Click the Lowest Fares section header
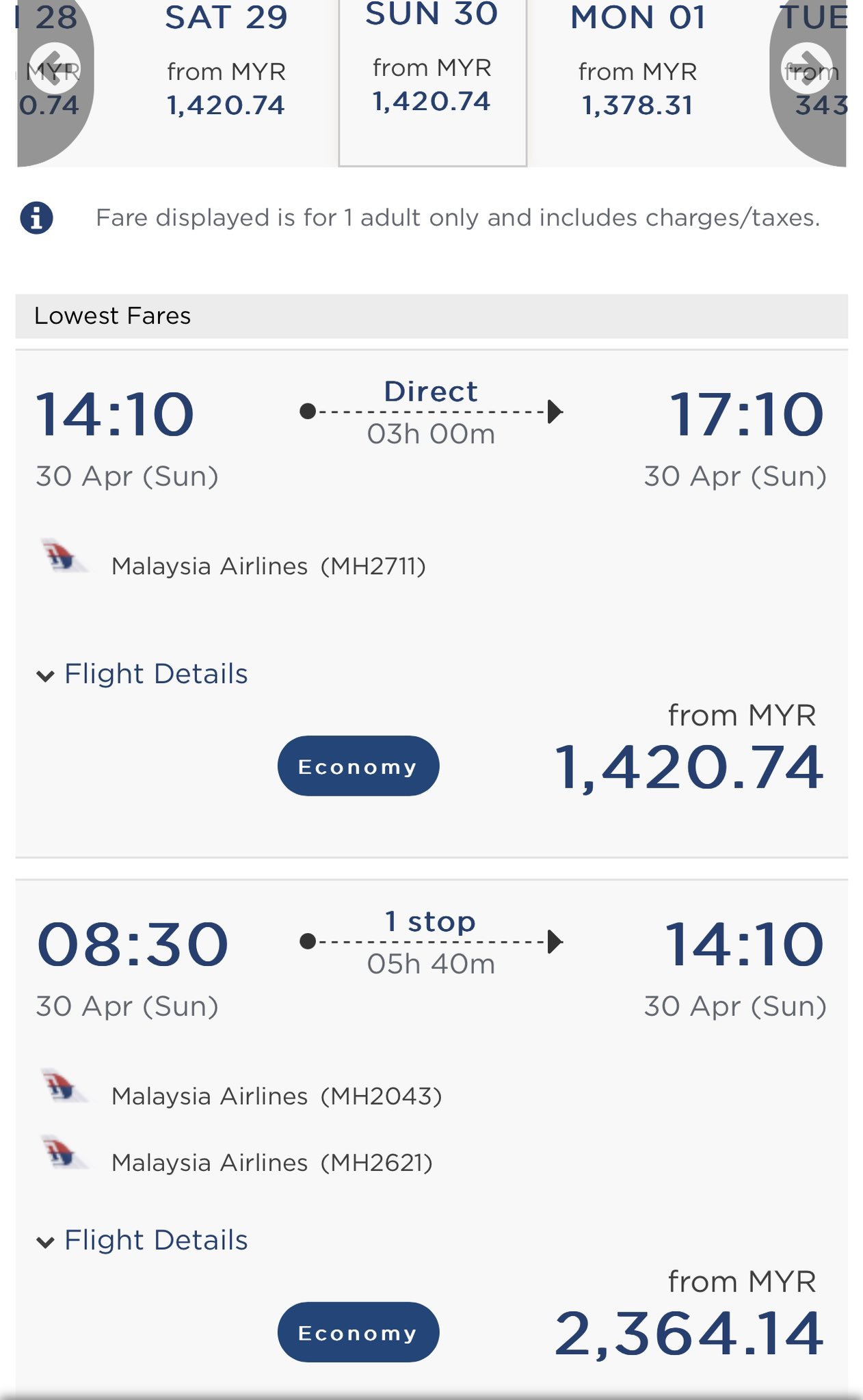The image size is (863, 1400). click(113, 316)
